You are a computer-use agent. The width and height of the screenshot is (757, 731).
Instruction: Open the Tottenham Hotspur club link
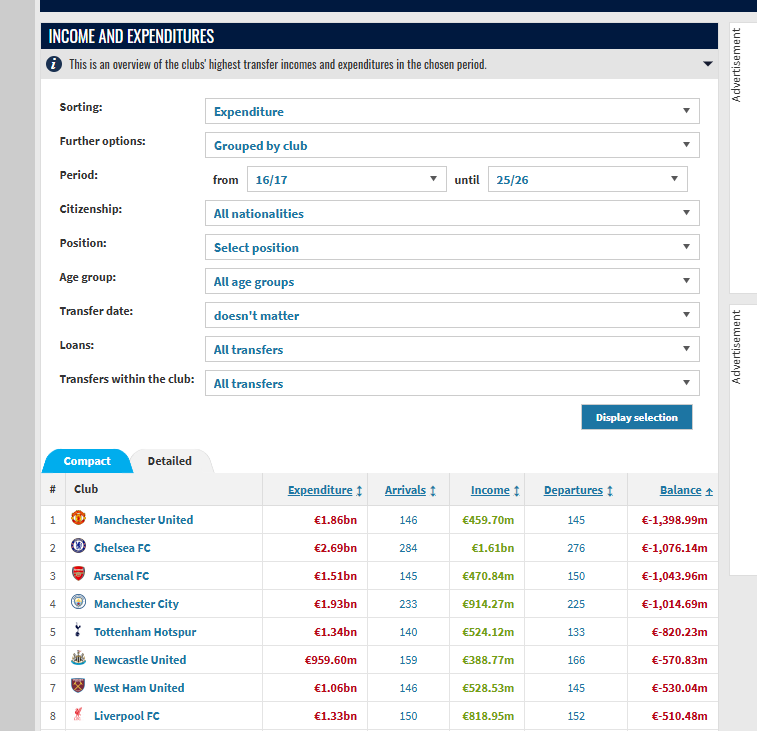pos(145,632)
